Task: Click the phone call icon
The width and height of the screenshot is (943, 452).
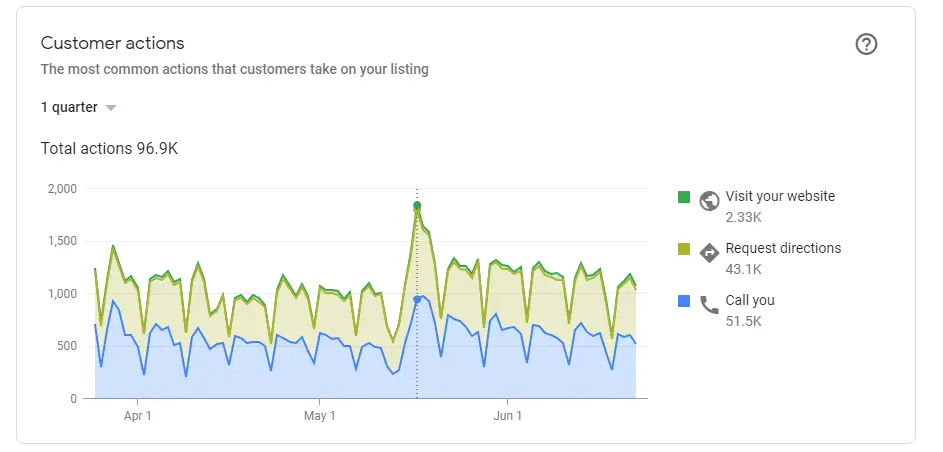Action: (710, 304)
